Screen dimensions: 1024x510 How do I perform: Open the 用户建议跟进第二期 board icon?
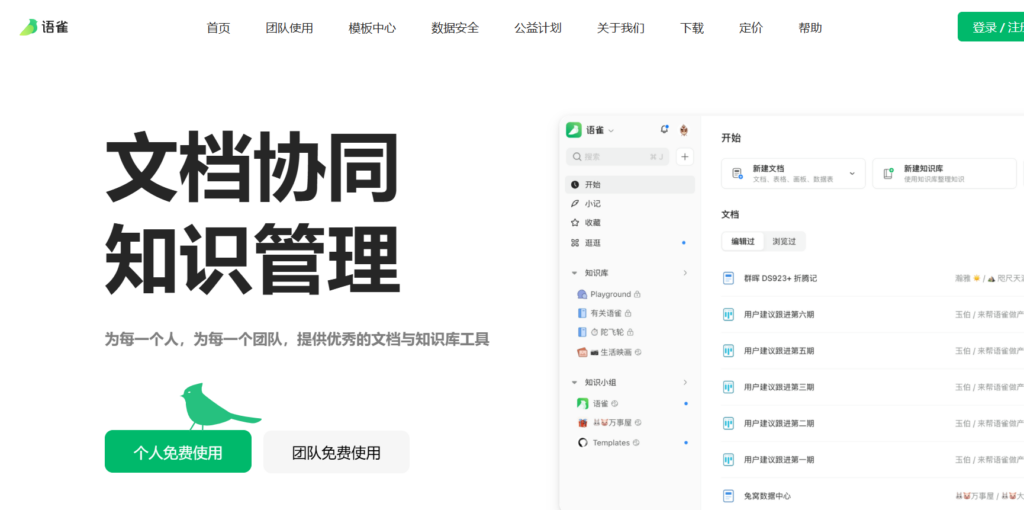pyautogui.click(x=728, y=423)
